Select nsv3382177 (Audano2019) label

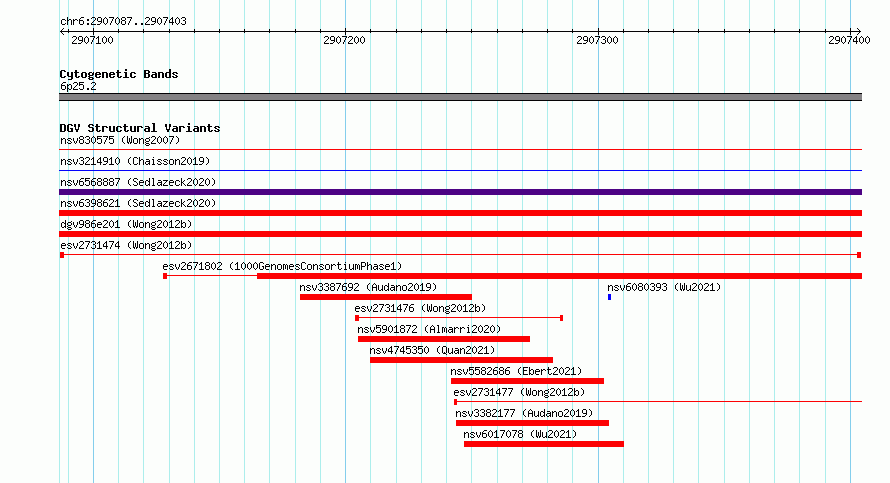[x=524, y=413]
